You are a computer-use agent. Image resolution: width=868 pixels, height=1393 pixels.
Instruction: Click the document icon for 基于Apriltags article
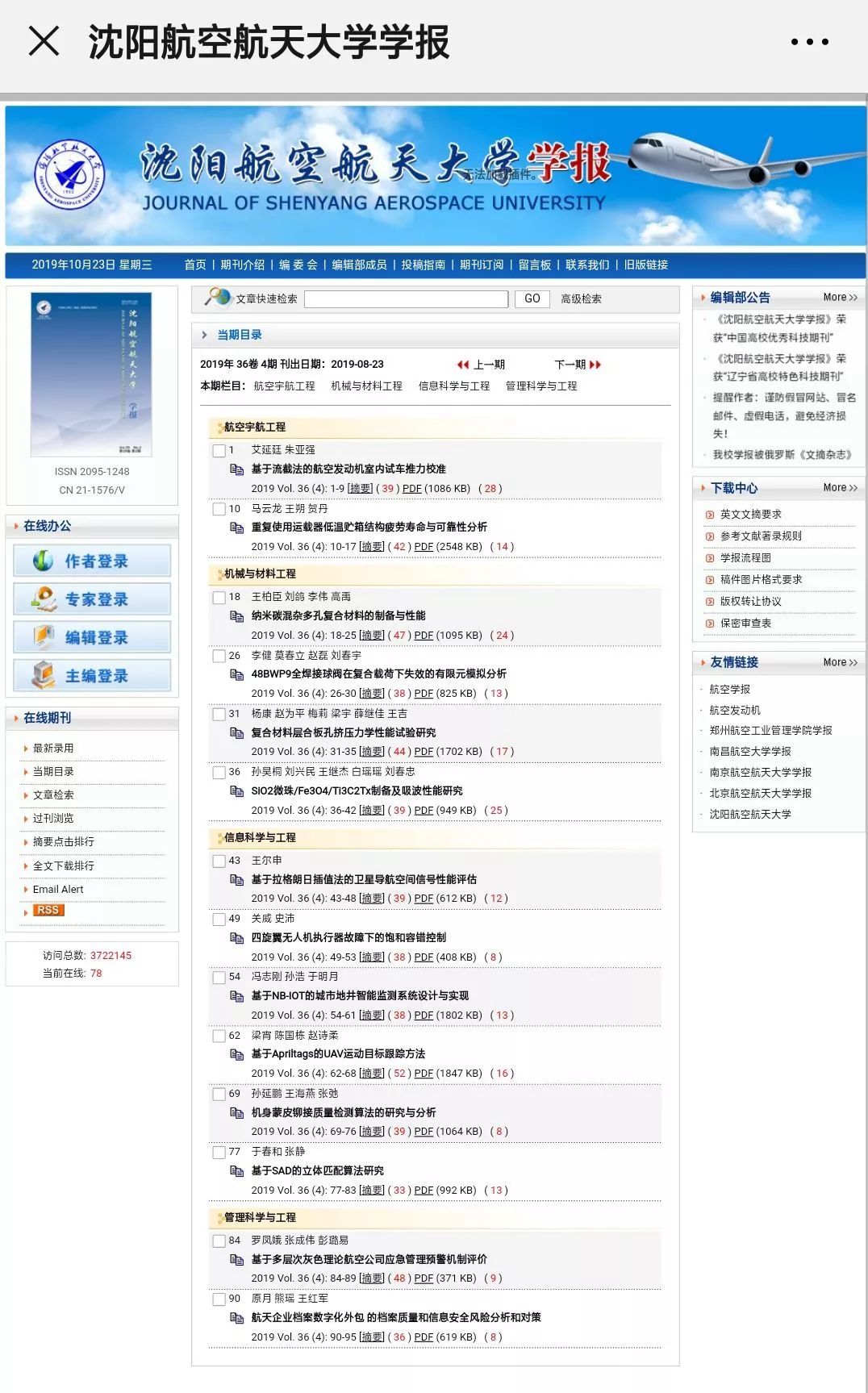pos(237,1054)
